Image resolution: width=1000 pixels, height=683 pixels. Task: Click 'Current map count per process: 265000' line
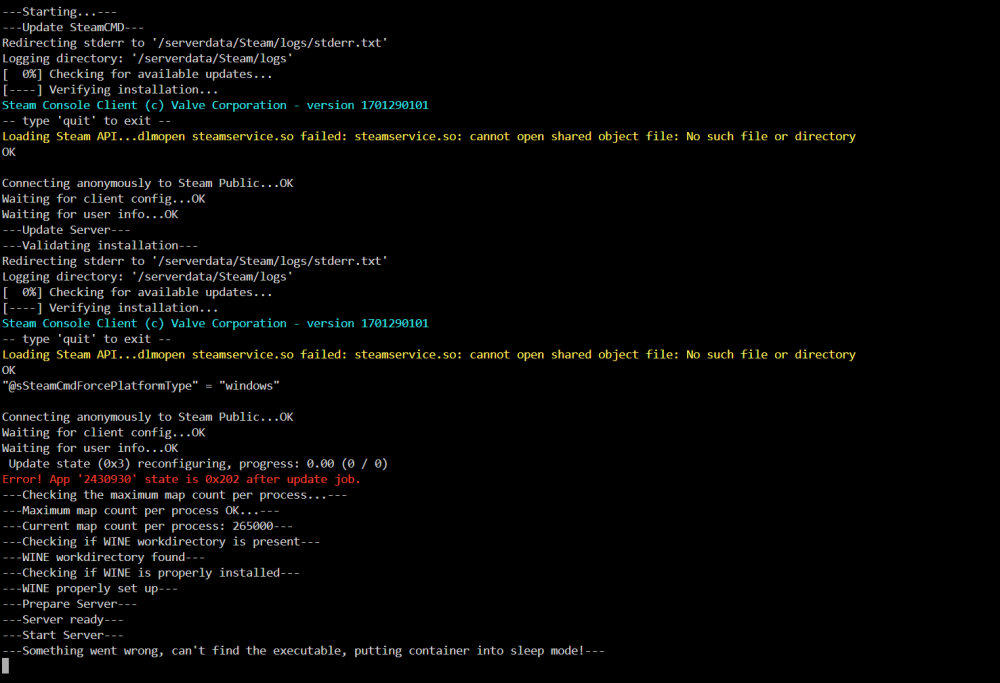(147, 526)
